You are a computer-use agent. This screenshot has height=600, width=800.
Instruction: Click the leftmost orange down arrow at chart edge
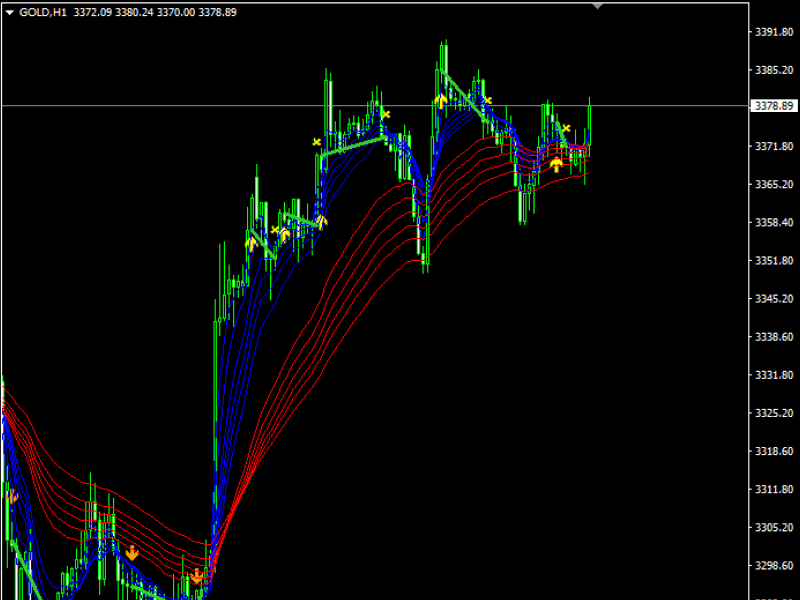click(12, 496)
